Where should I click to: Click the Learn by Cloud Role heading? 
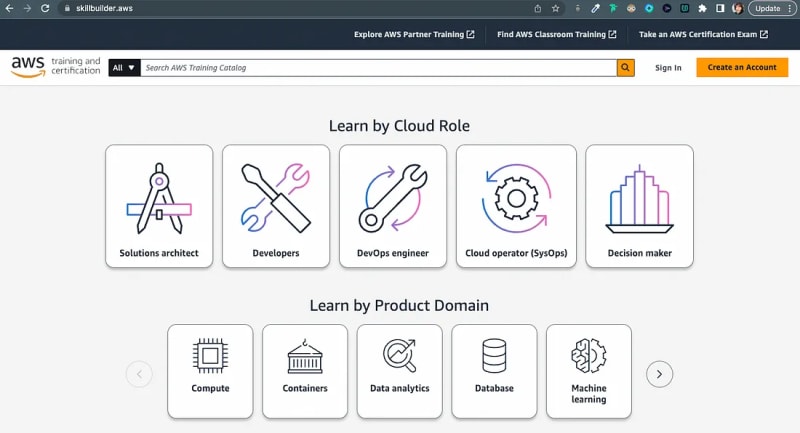click(399, 126)
